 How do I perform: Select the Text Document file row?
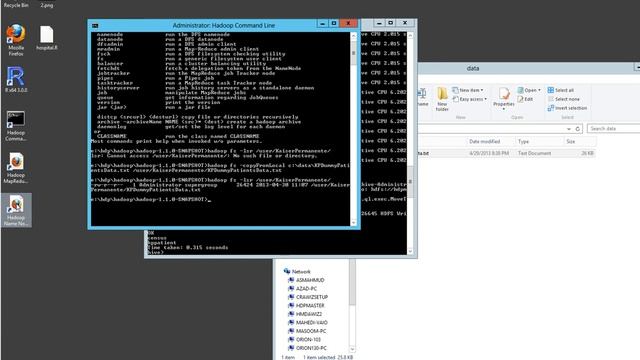pos(506,153)
